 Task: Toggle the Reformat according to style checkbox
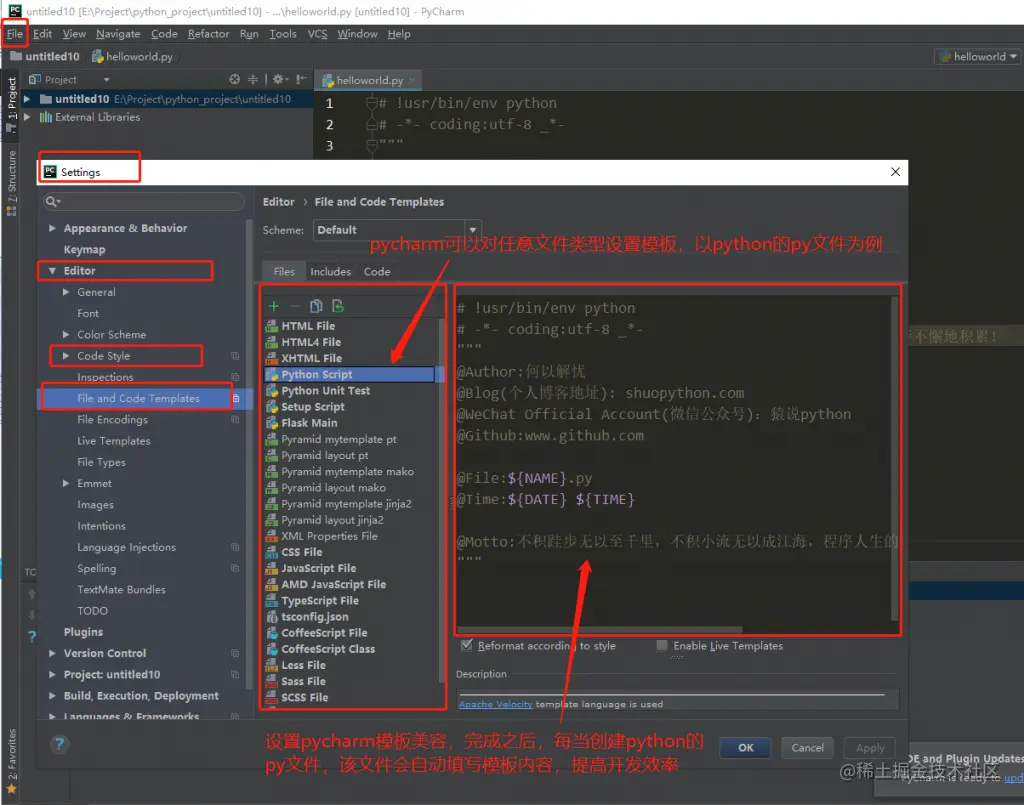pyautogui.click(x=466, y=645)
